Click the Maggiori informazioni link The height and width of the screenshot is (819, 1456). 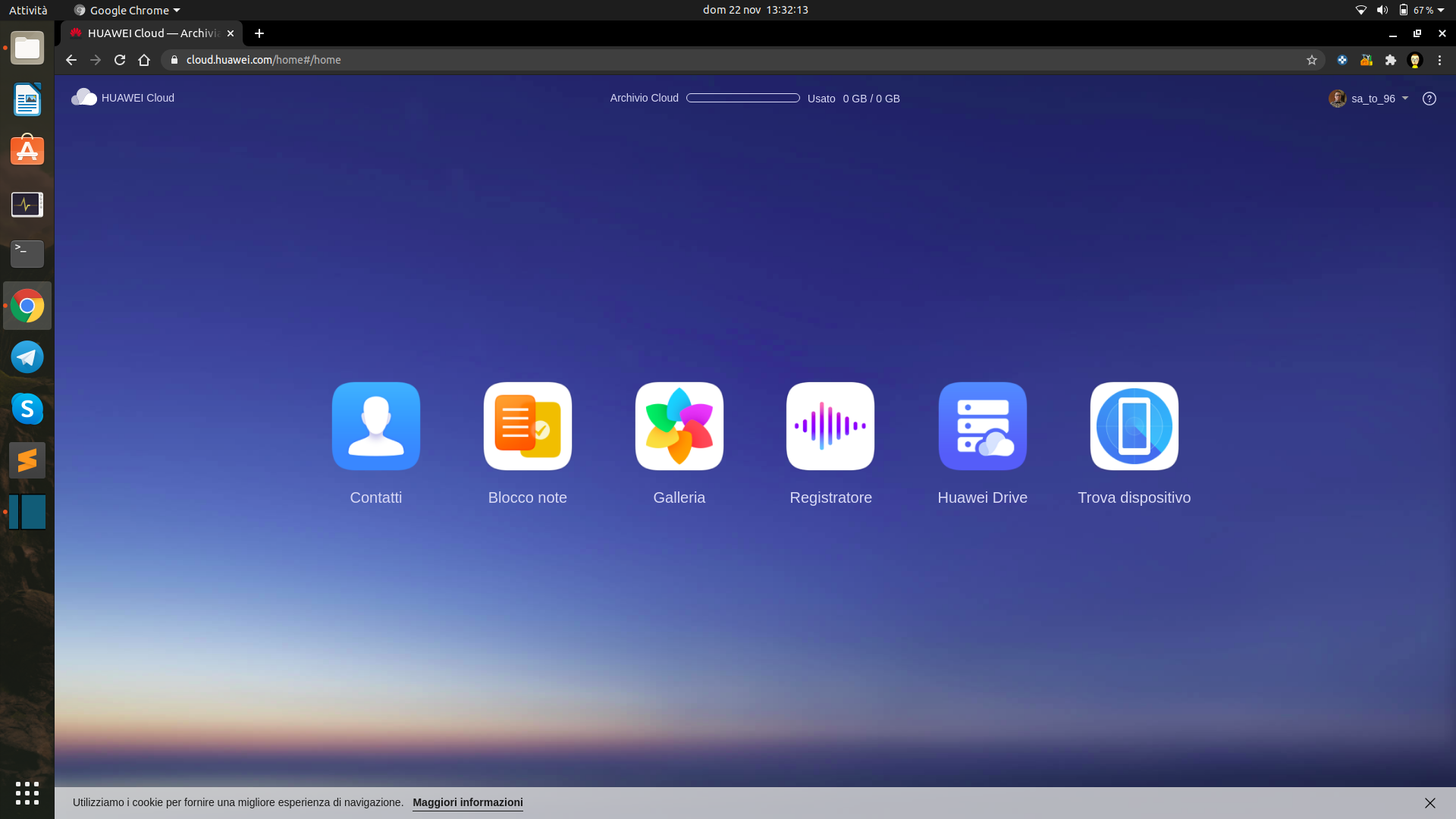click(467, 802)
